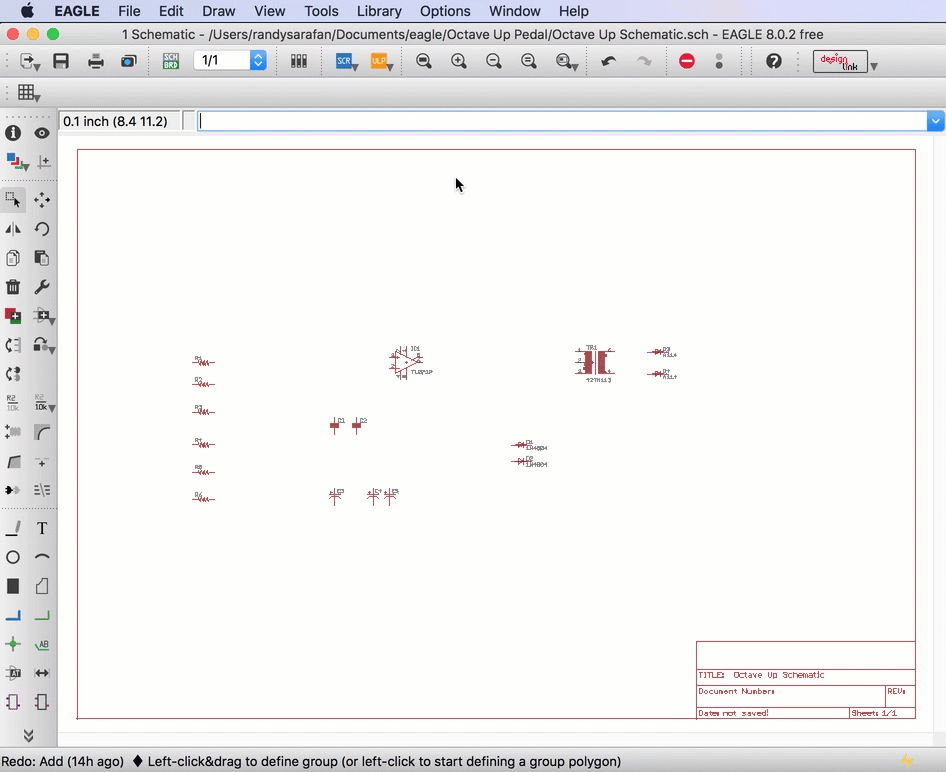Select the Rotate tool
Screen dimensions: 946x772
point(42,229)
